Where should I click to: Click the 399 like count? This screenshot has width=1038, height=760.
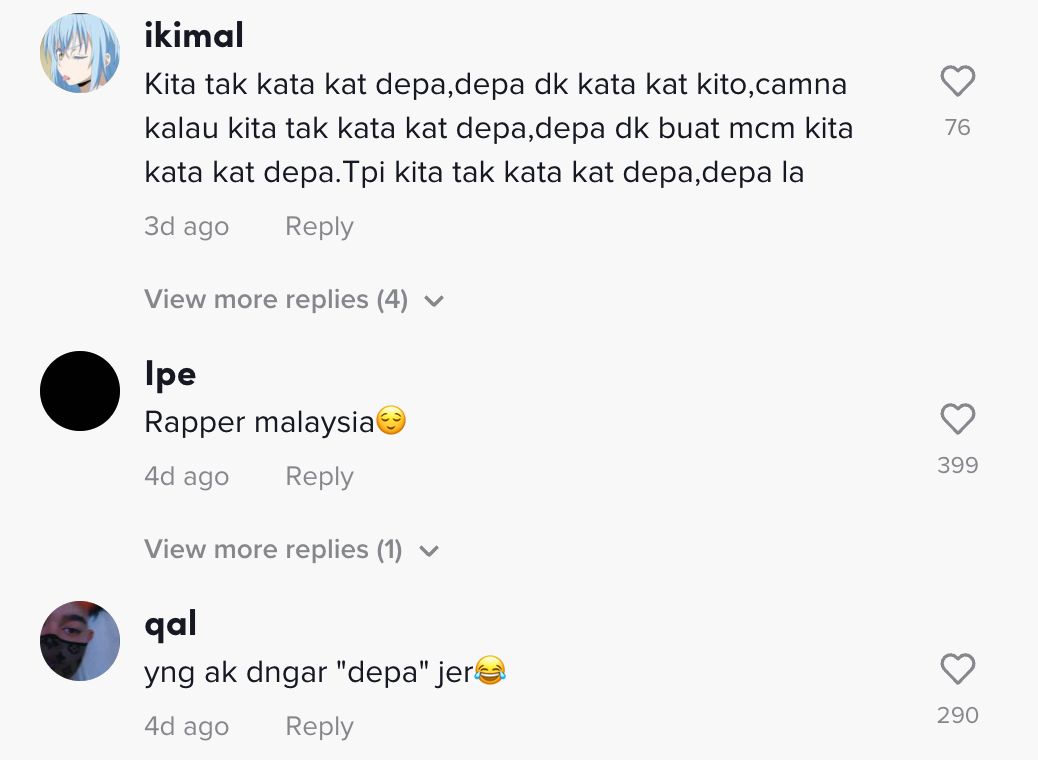pos(957,466)
